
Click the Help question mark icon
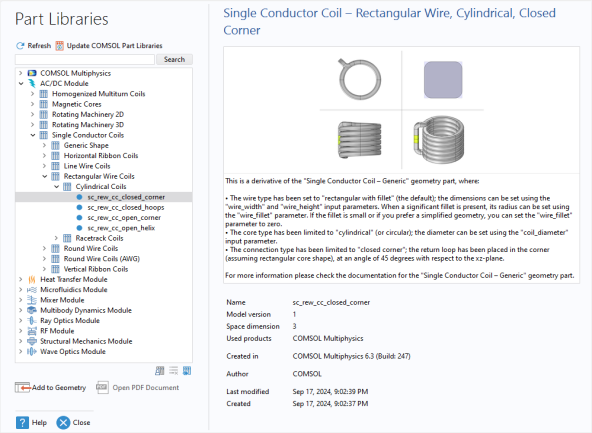22,422
